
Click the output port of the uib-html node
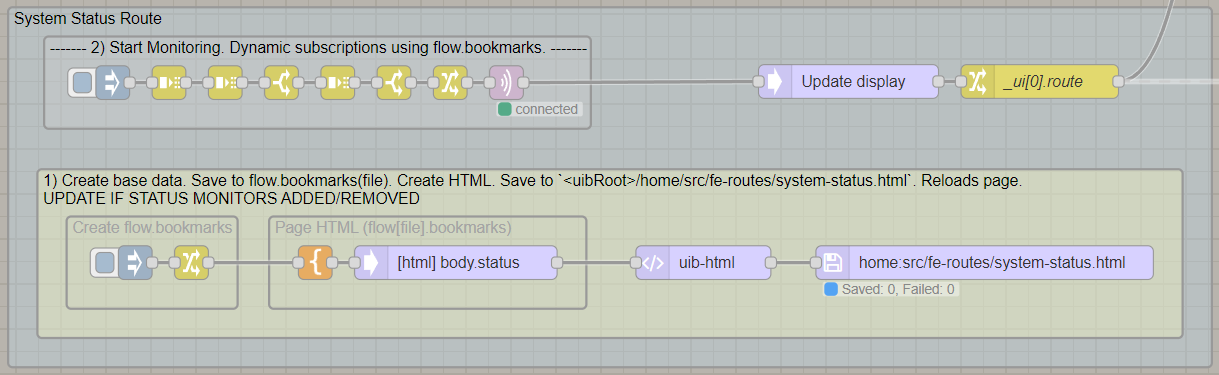pyautogui.click(x=771, y=263)
